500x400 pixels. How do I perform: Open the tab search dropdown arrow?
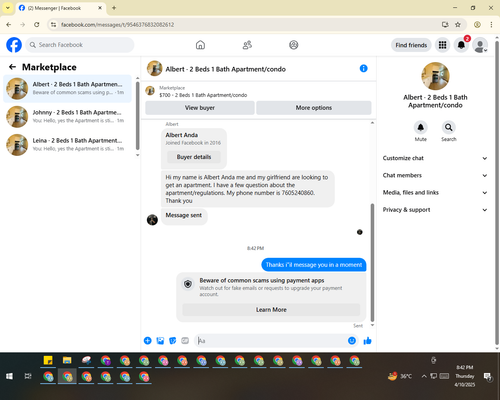coord(7,8)
